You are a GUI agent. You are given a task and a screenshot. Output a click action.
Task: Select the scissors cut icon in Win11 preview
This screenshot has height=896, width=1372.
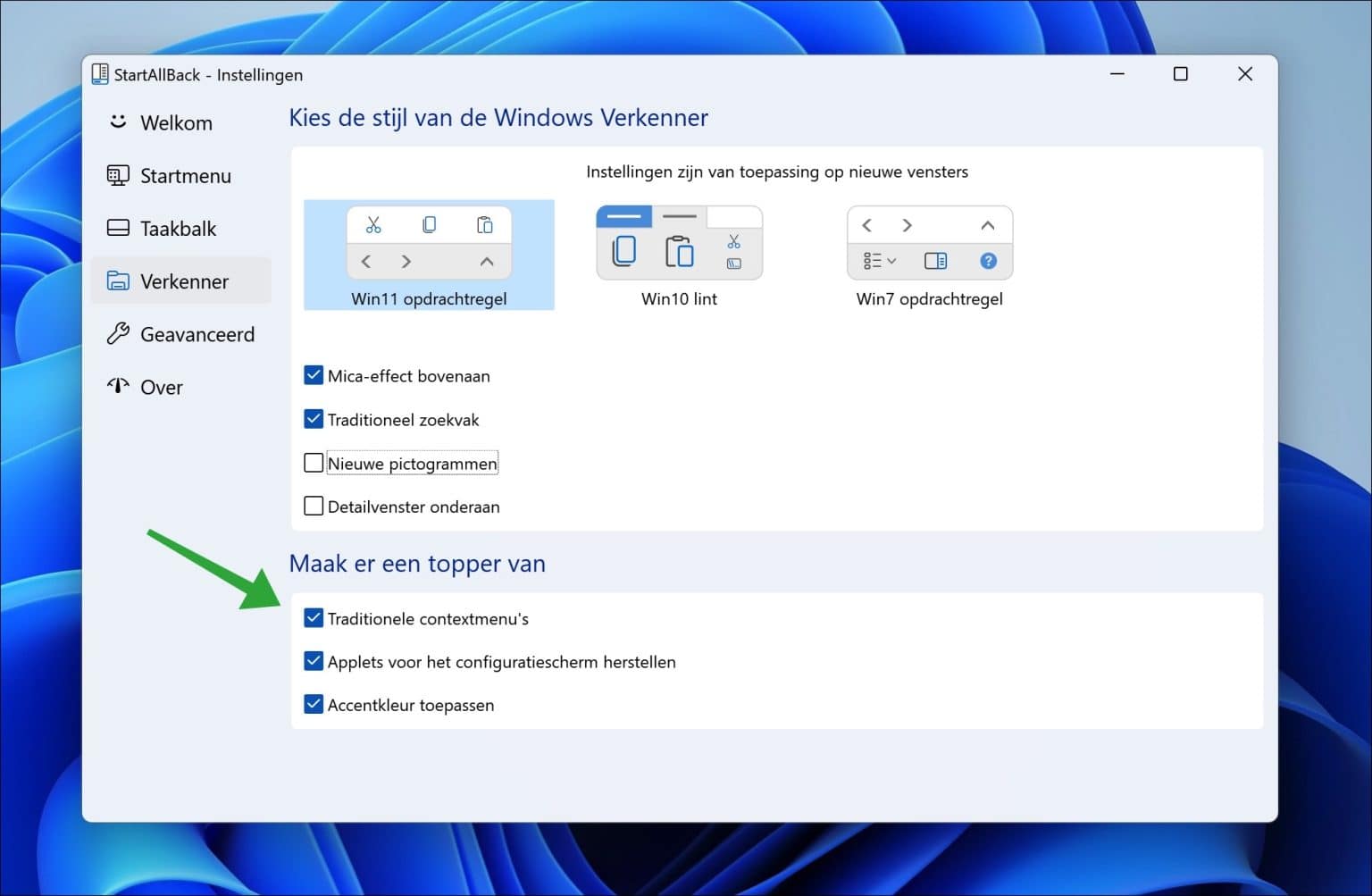click(x=373, y=224)
